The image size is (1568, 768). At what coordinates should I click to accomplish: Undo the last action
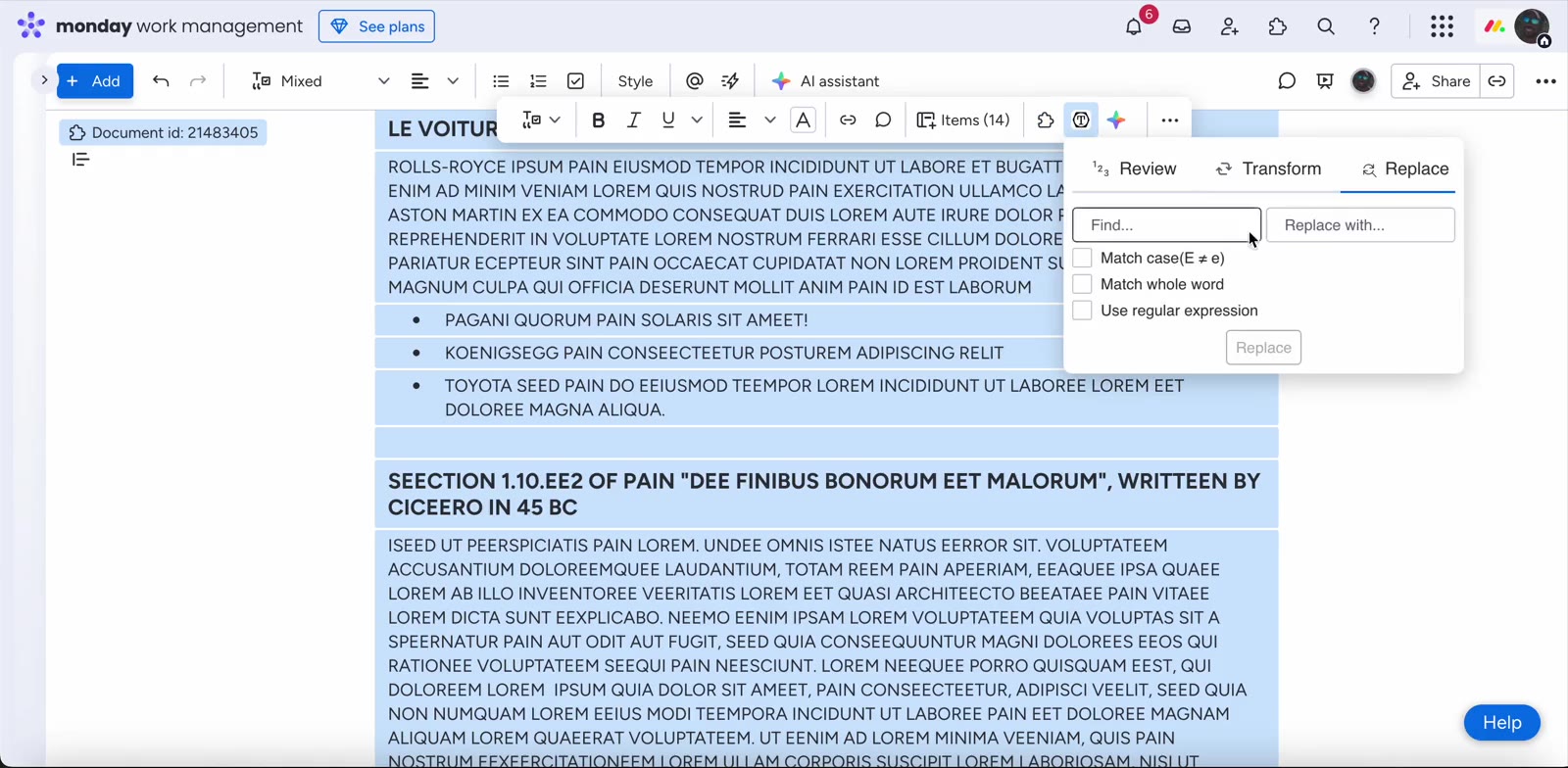(x=161, y=81)
